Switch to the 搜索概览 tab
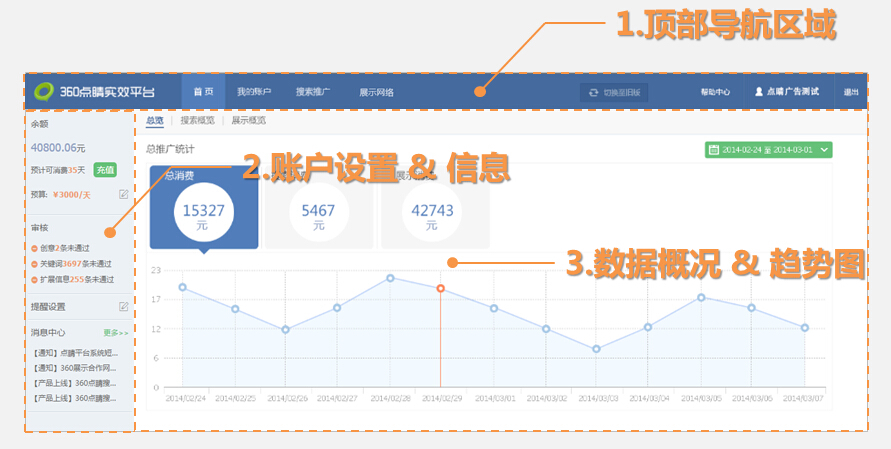891x449 pixels. pyautogui.click(x=197, y=121)
